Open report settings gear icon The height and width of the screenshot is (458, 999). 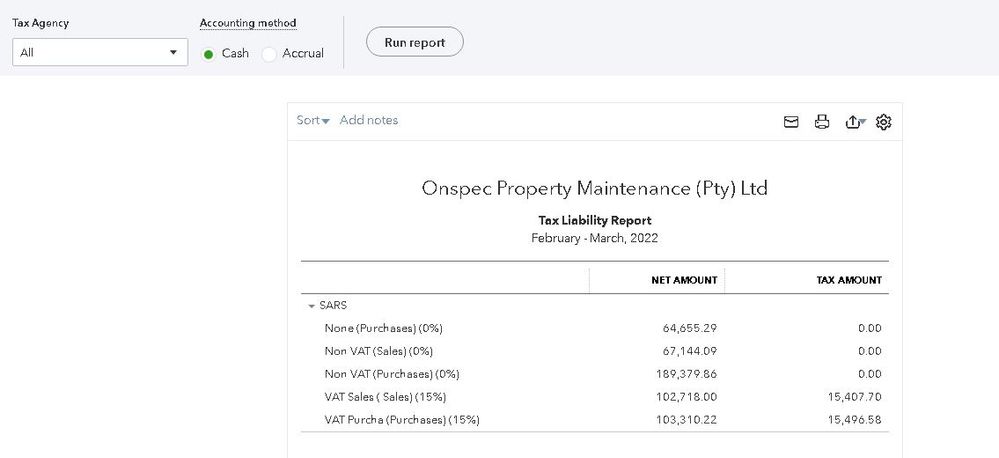(x=883, y=122)
